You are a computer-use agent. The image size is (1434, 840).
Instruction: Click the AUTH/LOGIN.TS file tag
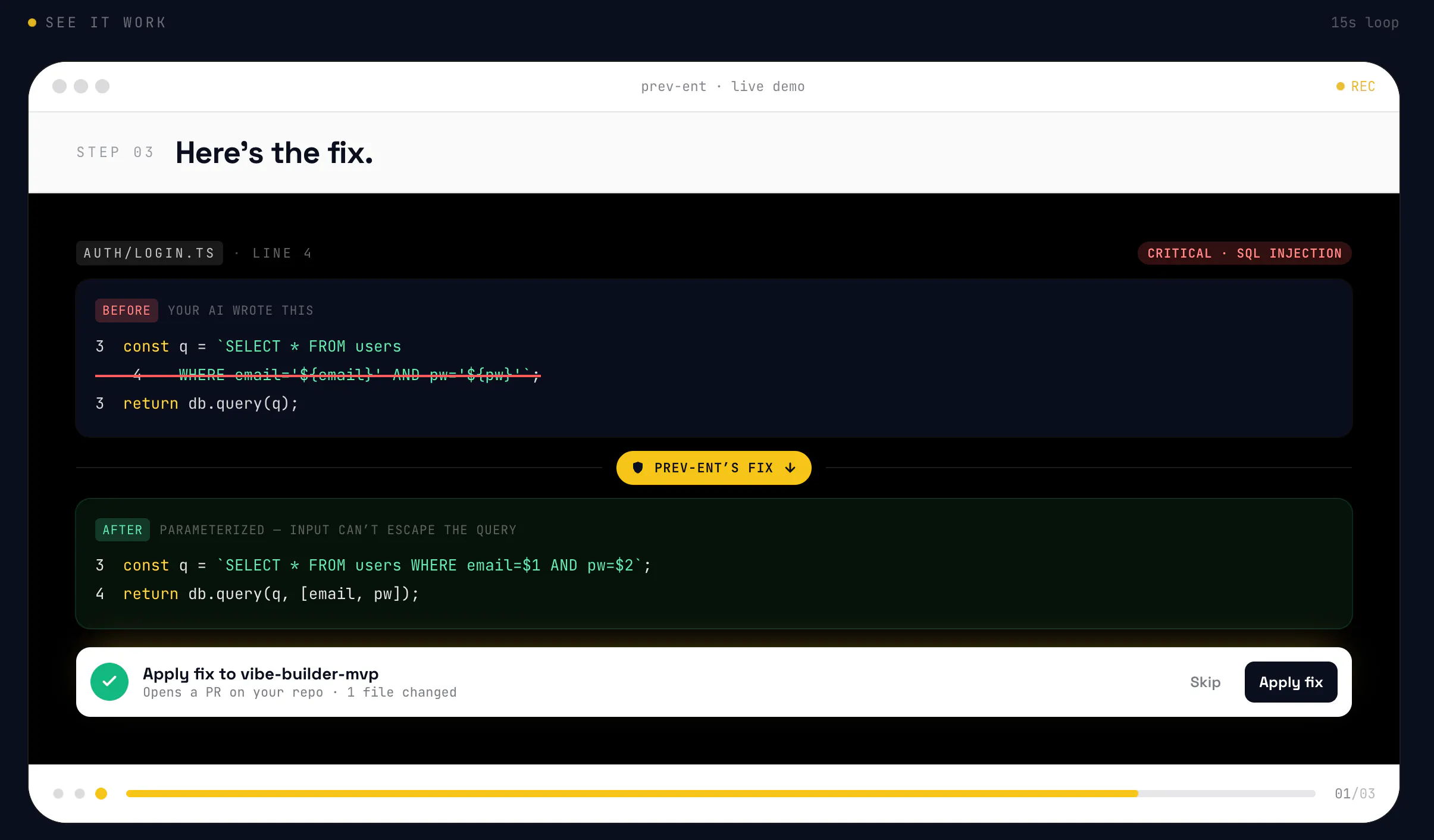click(x=149, y=253)
